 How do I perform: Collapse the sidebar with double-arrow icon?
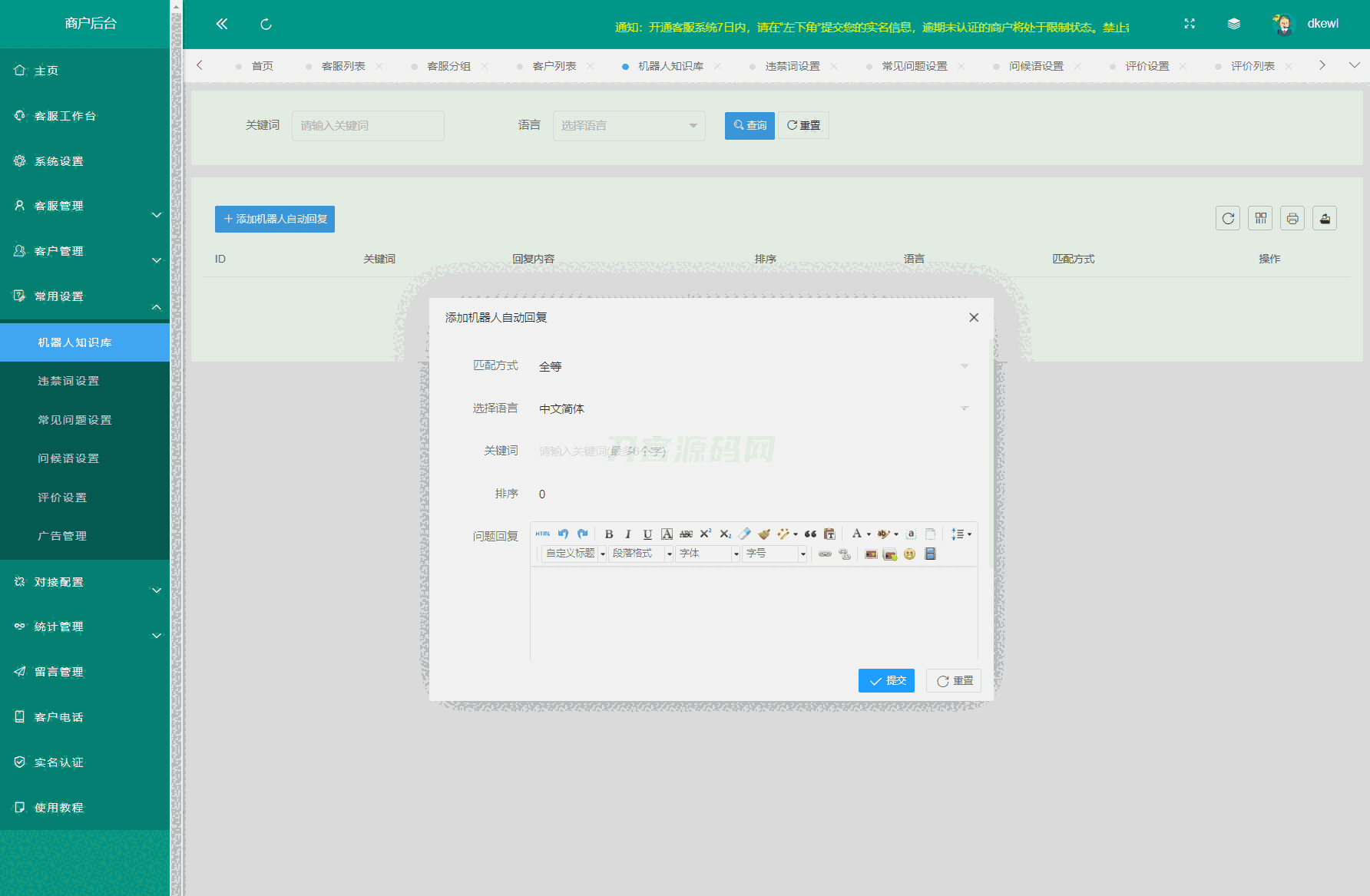pos(222,24)
